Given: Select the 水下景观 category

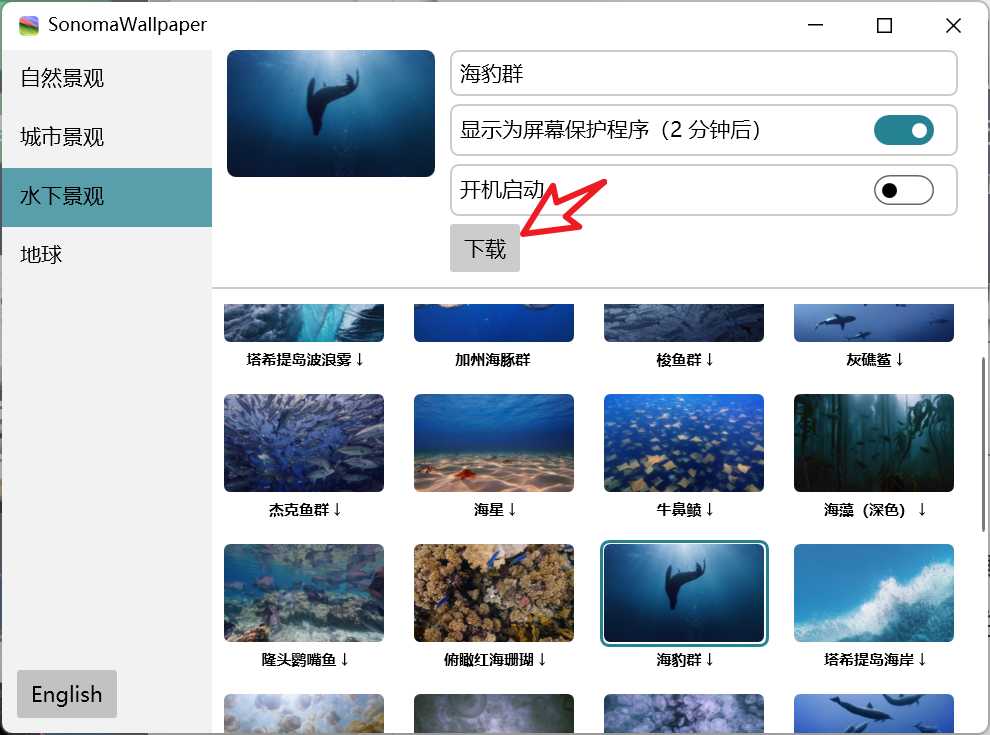Looking at the screenshot, I should pyautogui.click(x=107, y=196).
